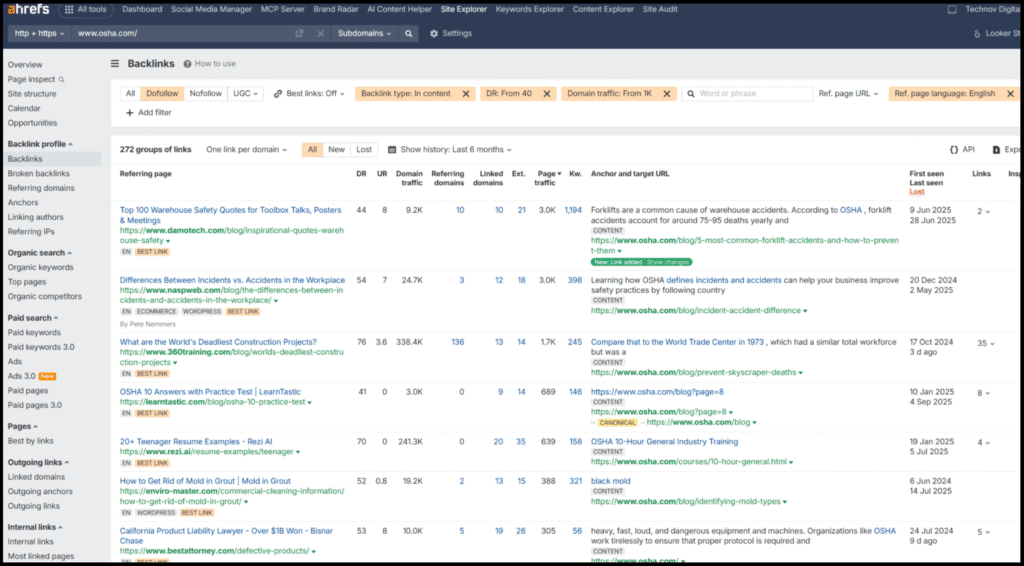The image size is (1024, 566).
Task: Click the search magnifier button beside Subdomains
Action: pyautogui.click(x=409, y=33)
